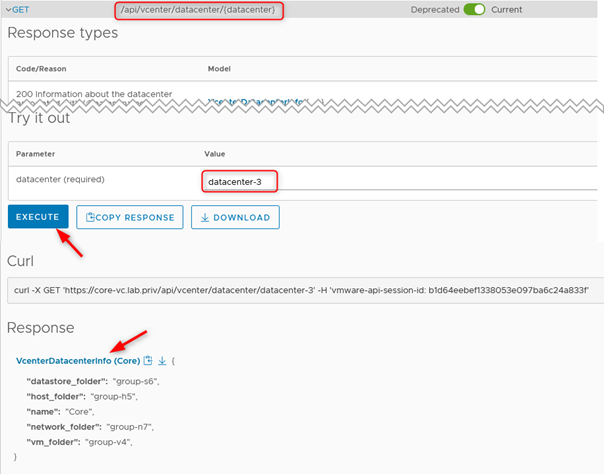Screen dimensions: 604x474
Task: Click the "vm_folder" key
Action: pos(54,442)
